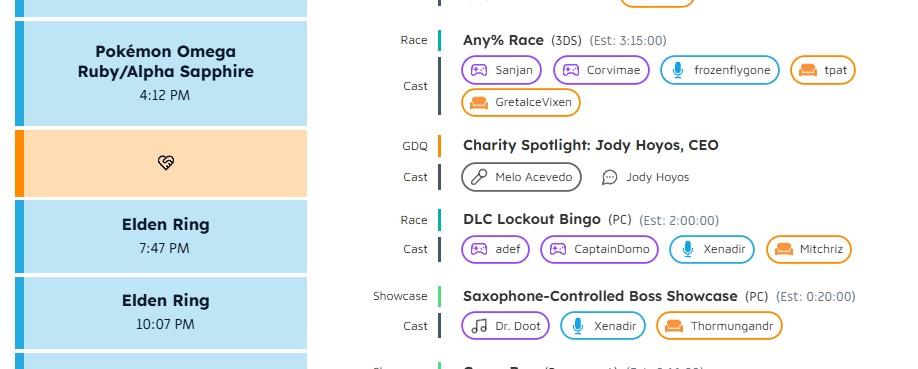Open the Charity Spotlight: Jody Hoyos, CEO title
Viewport: 918px width, 369px height.
click(x=591, y=145)
